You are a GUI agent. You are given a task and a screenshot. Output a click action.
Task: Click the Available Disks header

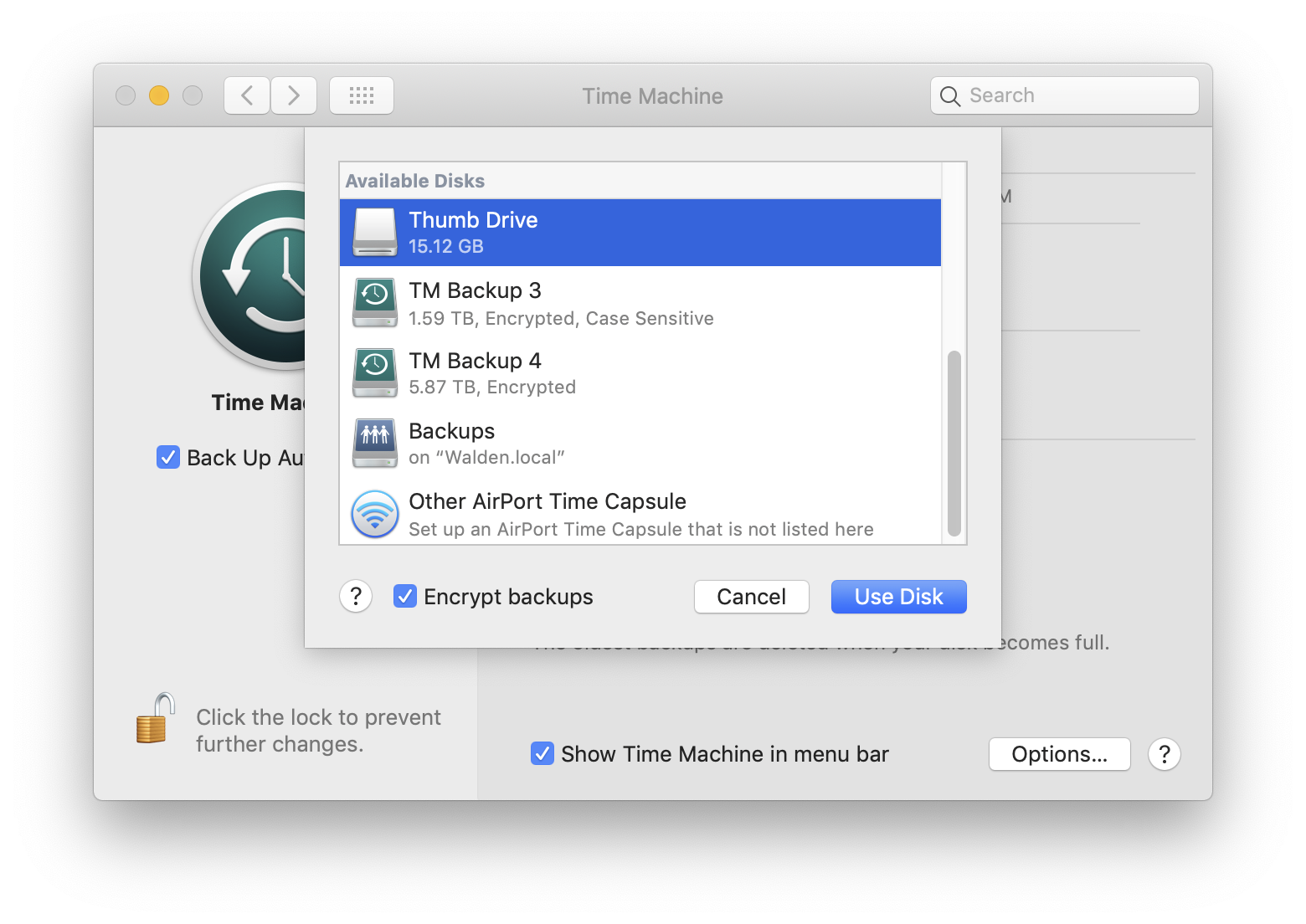(x=415, y=181)
